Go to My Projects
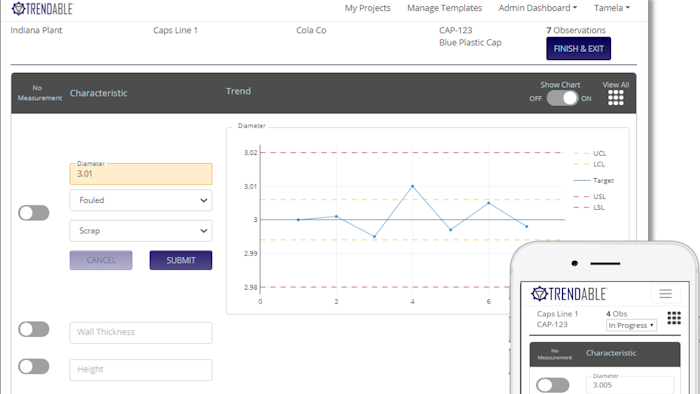Image resolution: width=700 pixels, height=394 pixels. click(x=367, y=8)
